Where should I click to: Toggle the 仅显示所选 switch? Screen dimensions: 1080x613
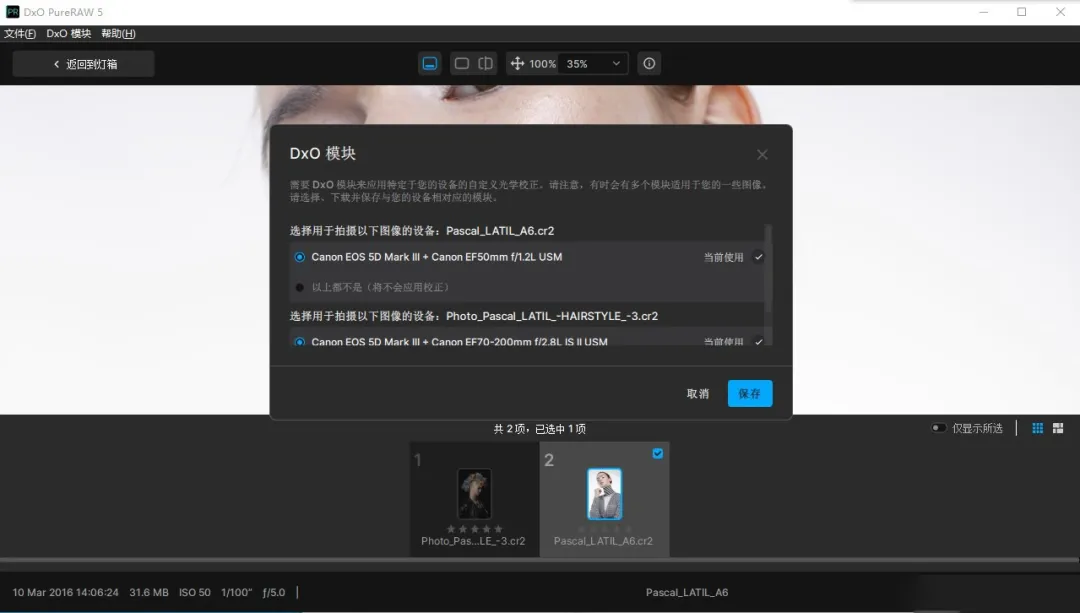(938, 428)
